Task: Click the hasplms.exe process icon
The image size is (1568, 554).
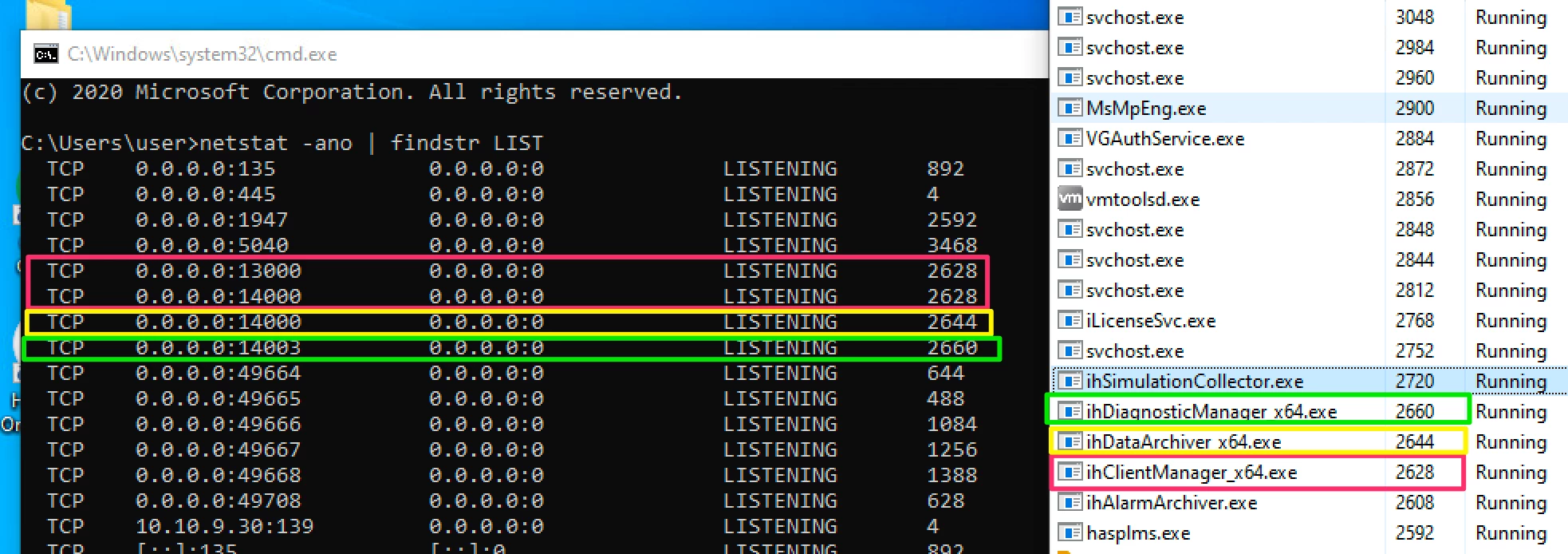Action: pyautogui.click(x=1070, y=532)
